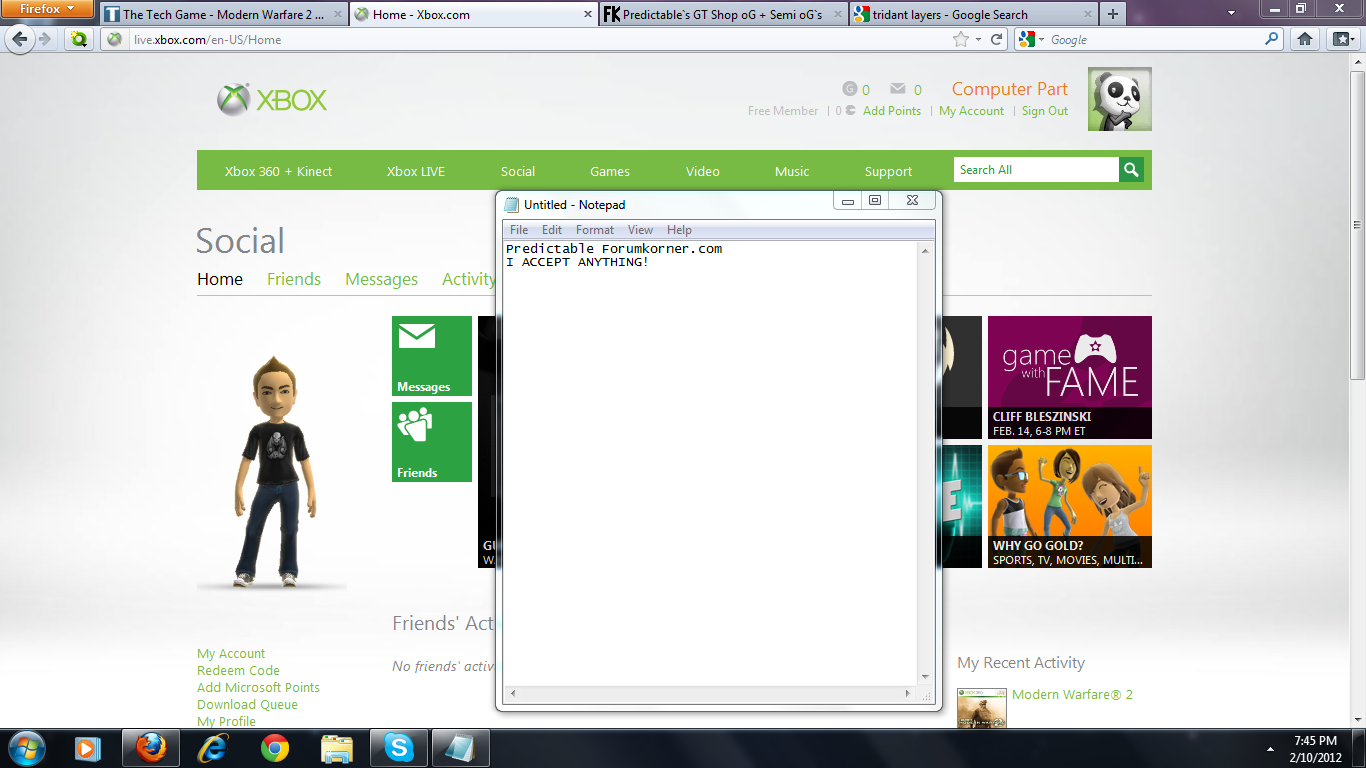Open the Music navigation menu
This screenshot has height=768, width=1366.
(792, 171)
